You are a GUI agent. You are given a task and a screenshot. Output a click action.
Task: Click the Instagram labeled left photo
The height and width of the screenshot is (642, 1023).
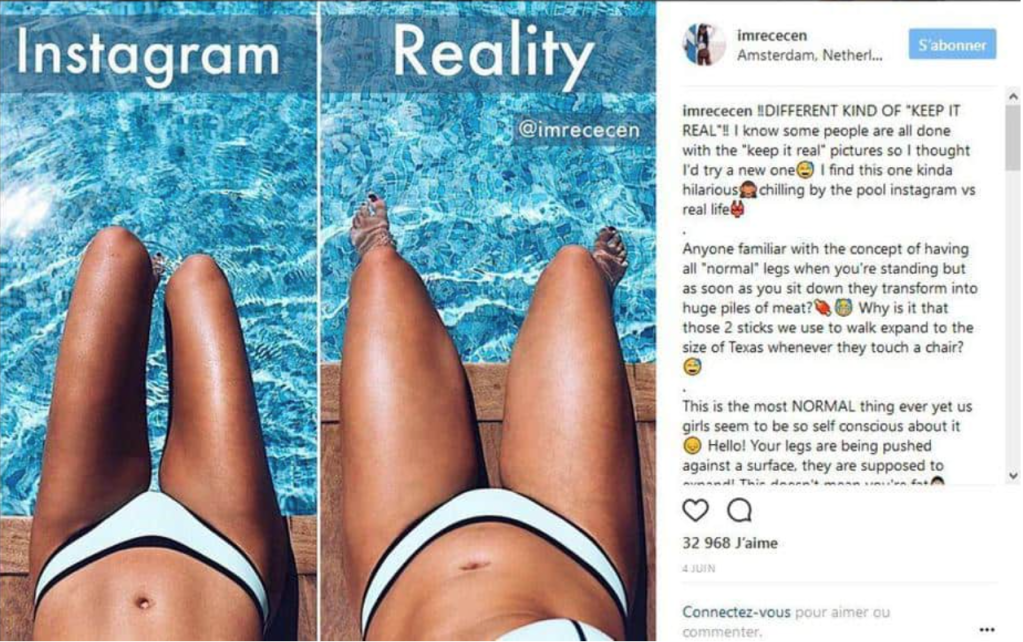pyautogui.click(x=159, y=321)
